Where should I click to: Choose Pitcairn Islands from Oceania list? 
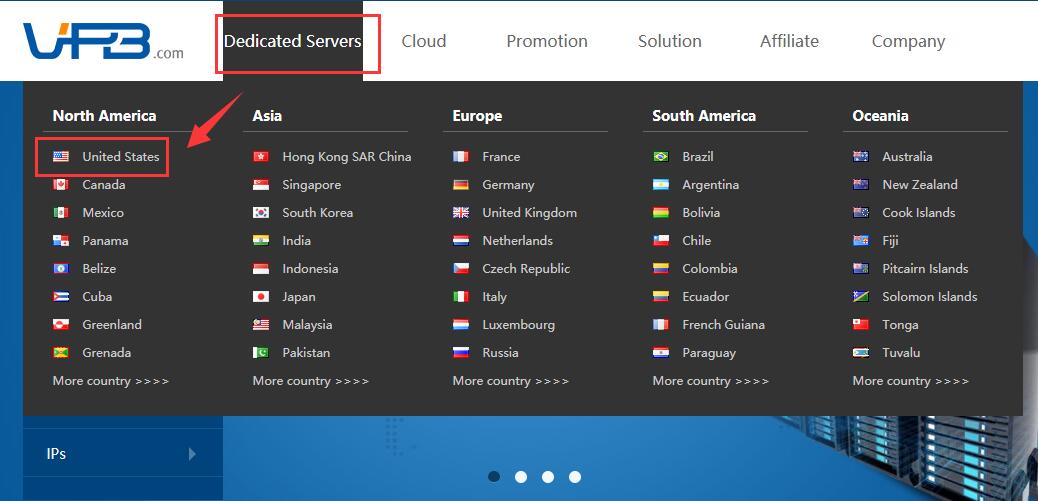[x=925, y=269]
